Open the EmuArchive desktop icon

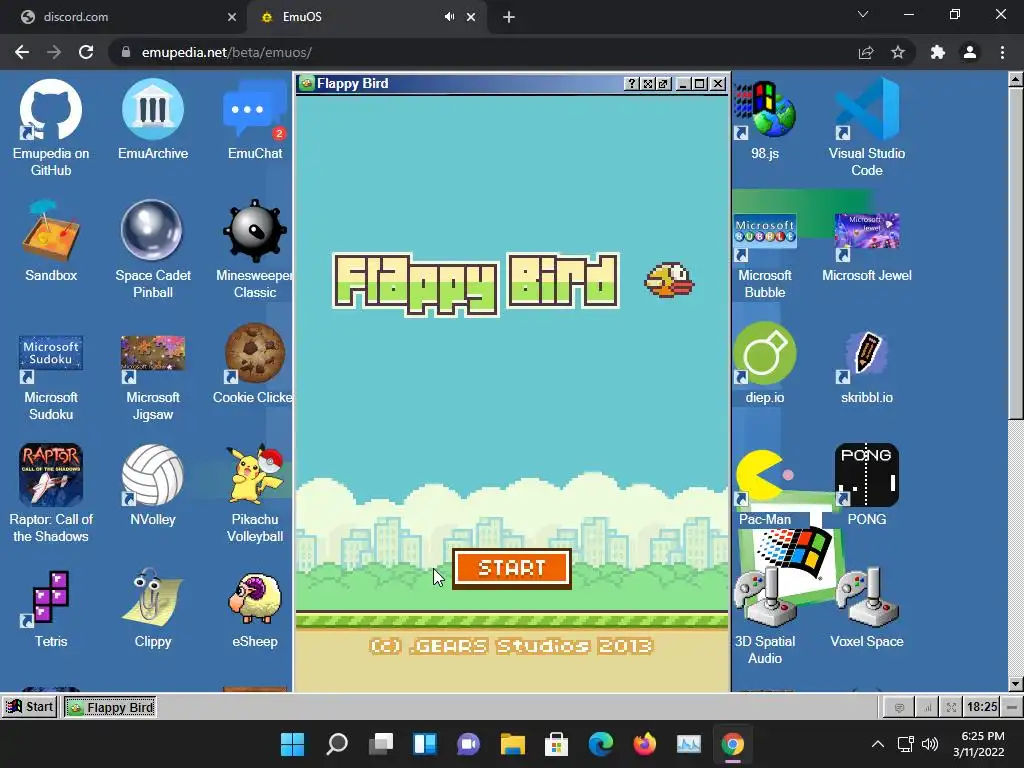[153, 120]
